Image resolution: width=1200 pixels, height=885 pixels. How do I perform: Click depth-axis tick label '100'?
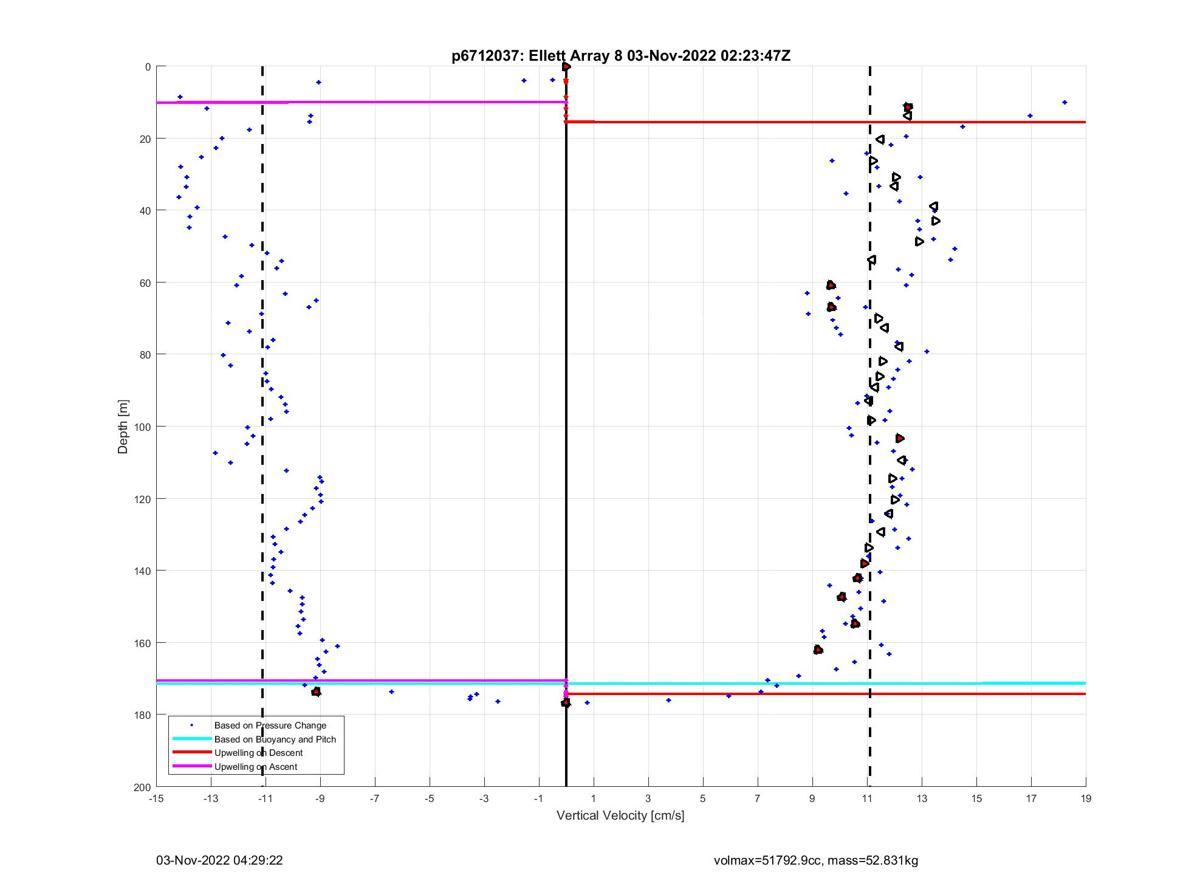point(142,427)
